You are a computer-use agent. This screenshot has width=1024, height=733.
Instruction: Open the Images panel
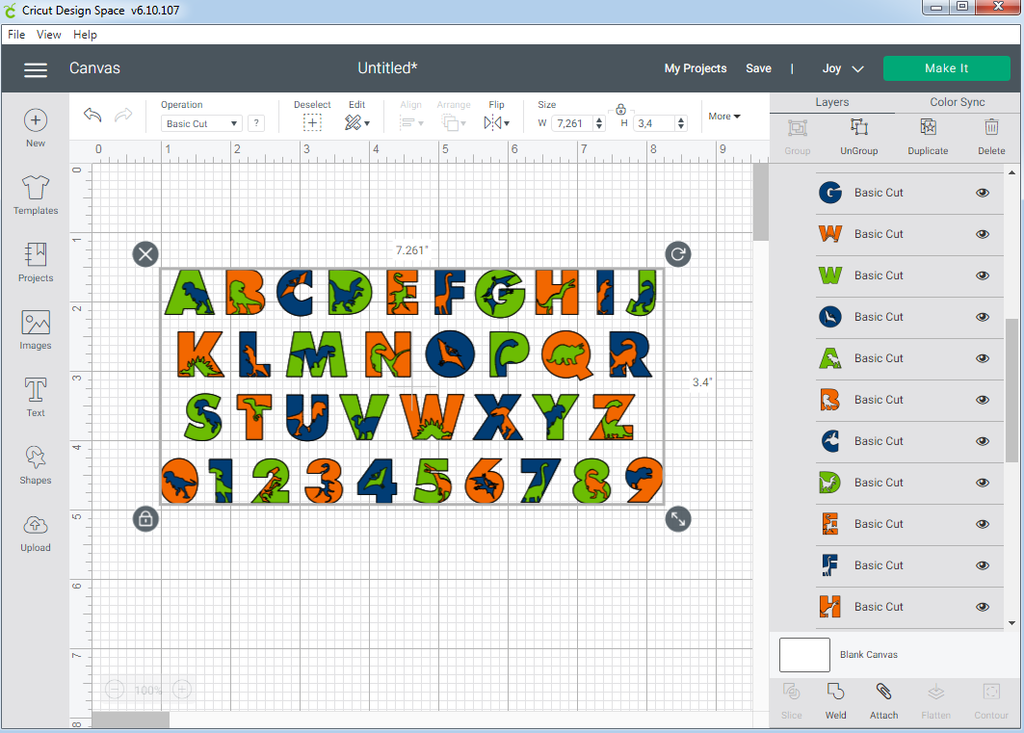(x=35, y=330)
